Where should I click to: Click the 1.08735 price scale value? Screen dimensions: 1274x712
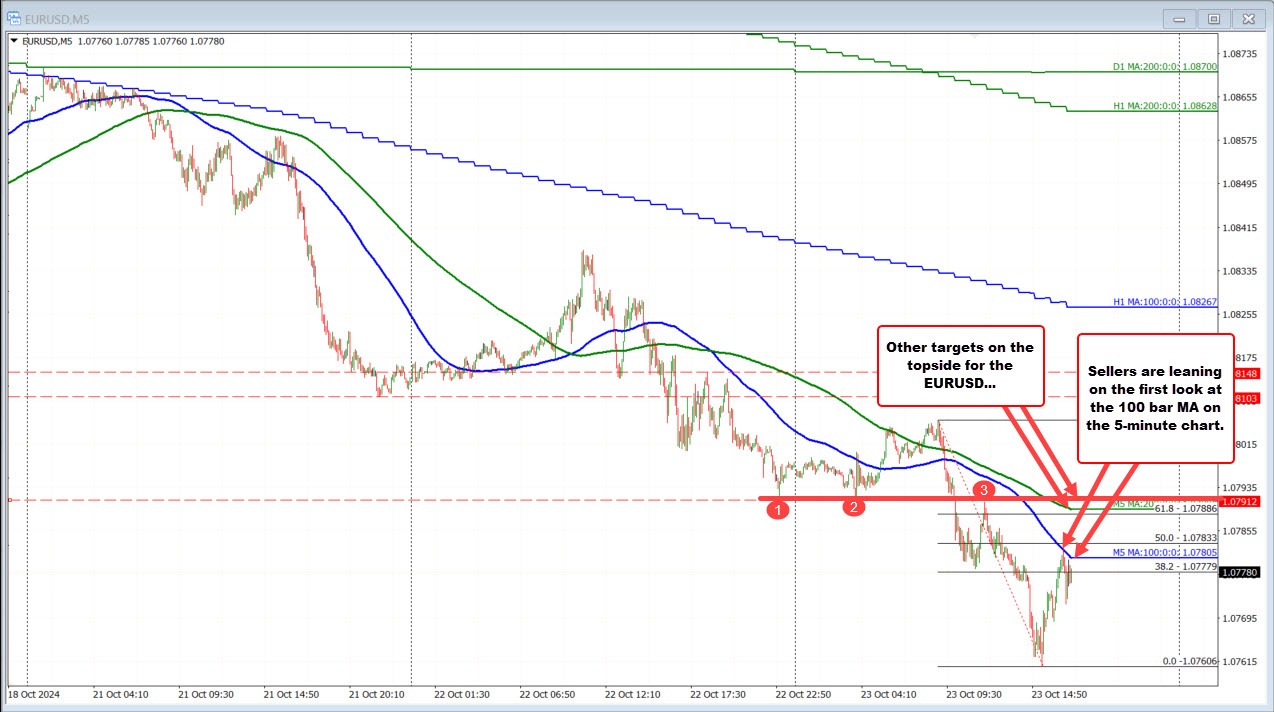pyautogui.click(x=1241, y=53)
